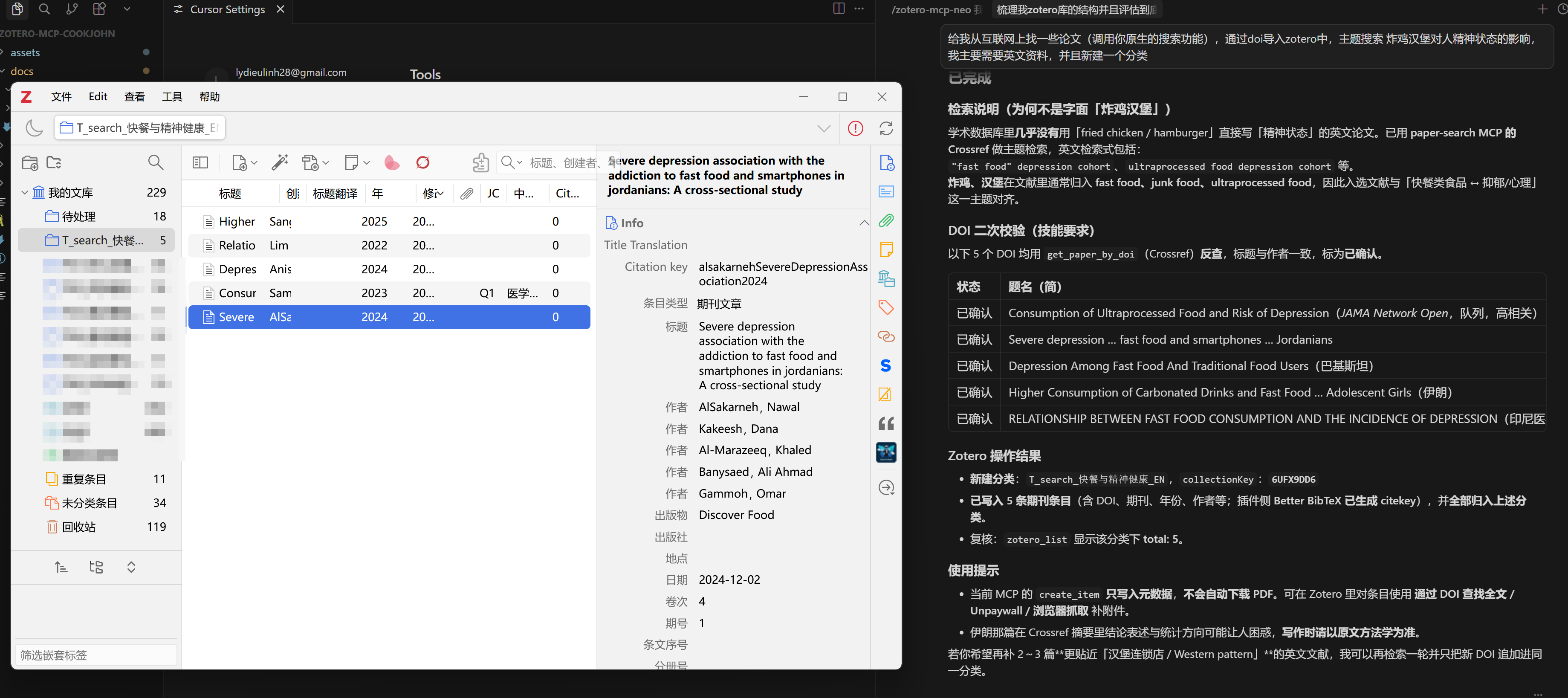Open the Tags pane icon in side bar
Image resolution: width=1568 pixels, height=698 pixels.
[885, 307]
